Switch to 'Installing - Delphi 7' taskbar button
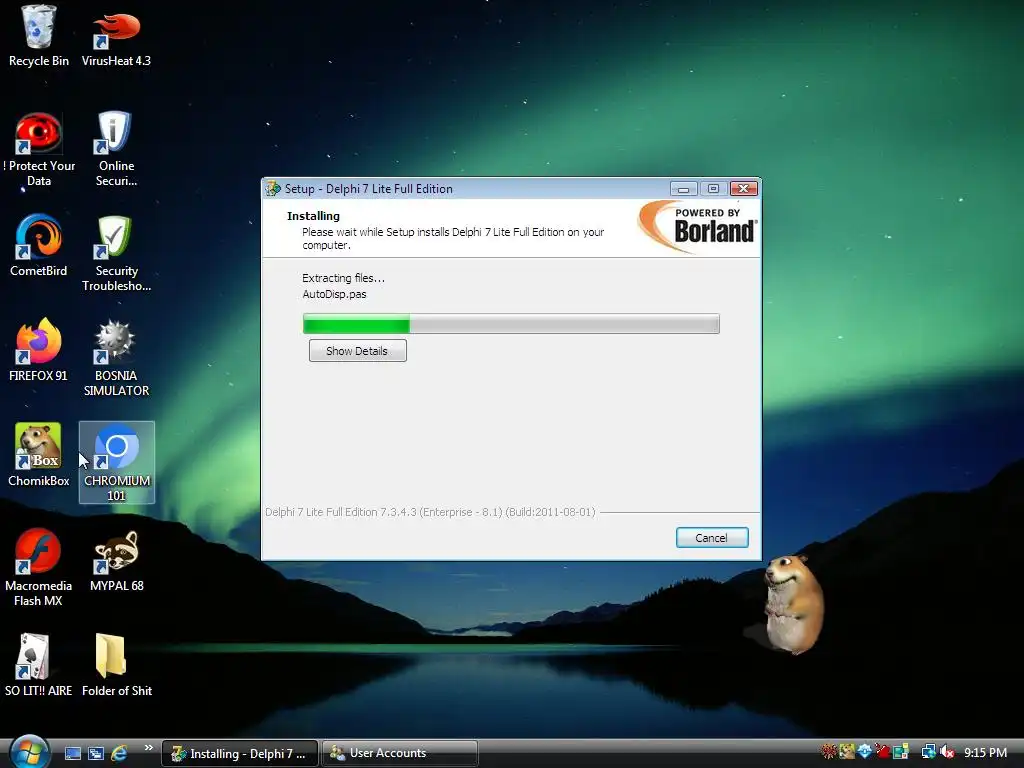Image resolution: width=1024 pixels, height=768 pixels. click(x=240, y=754)
